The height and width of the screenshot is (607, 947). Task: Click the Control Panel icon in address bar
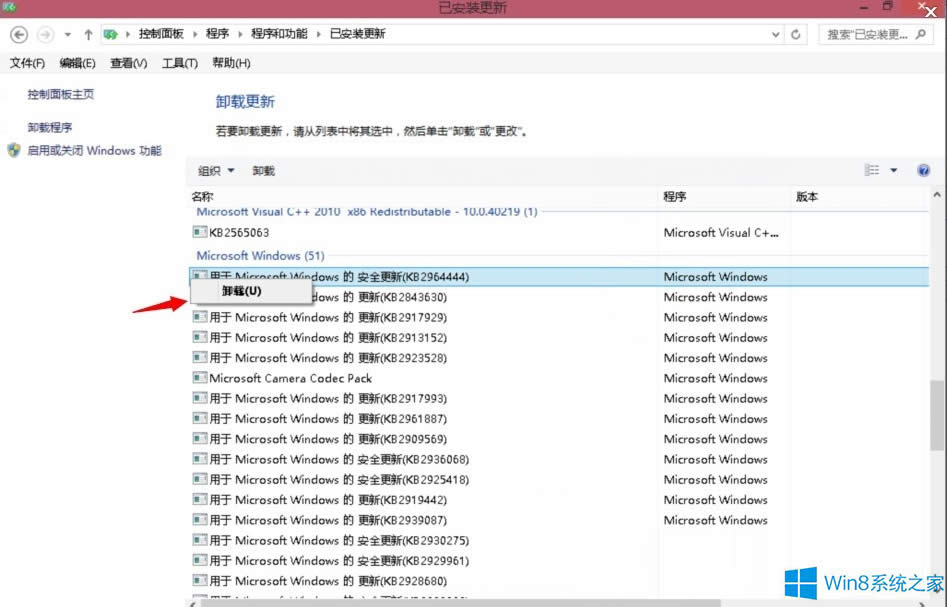111,34
